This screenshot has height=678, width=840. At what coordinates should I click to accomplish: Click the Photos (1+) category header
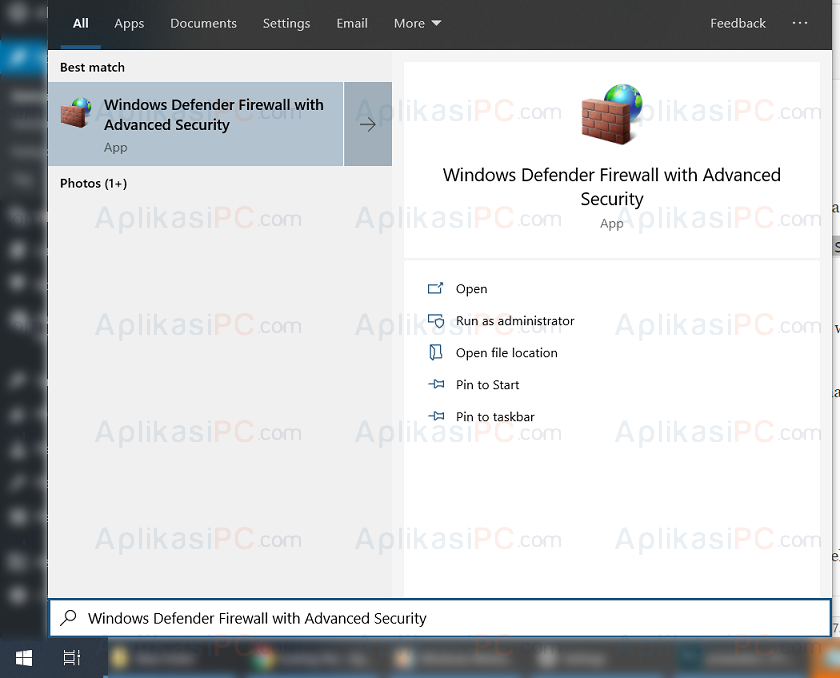[93, 184]
